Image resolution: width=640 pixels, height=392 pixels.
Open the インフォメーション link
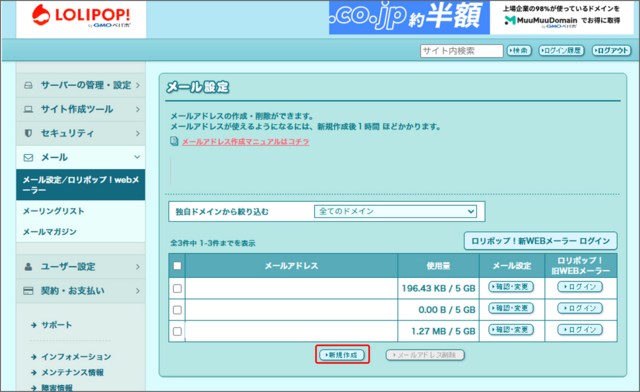pos(76,357)
